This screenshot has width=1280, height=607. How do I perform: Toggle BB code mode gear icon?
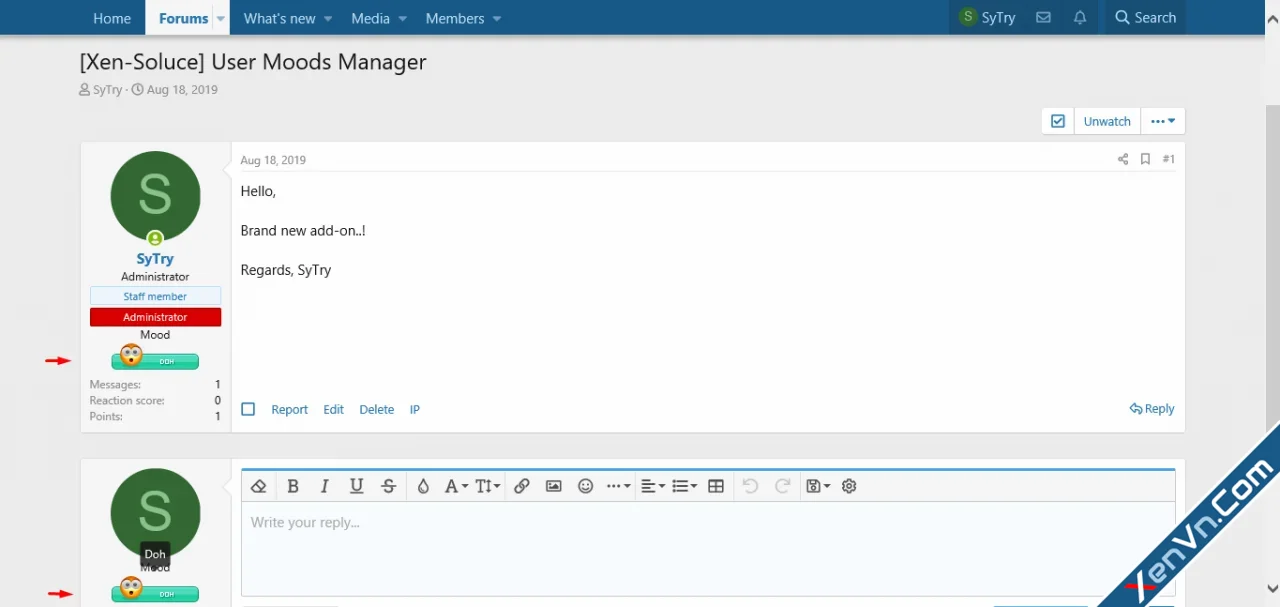(x=849, y=486)
